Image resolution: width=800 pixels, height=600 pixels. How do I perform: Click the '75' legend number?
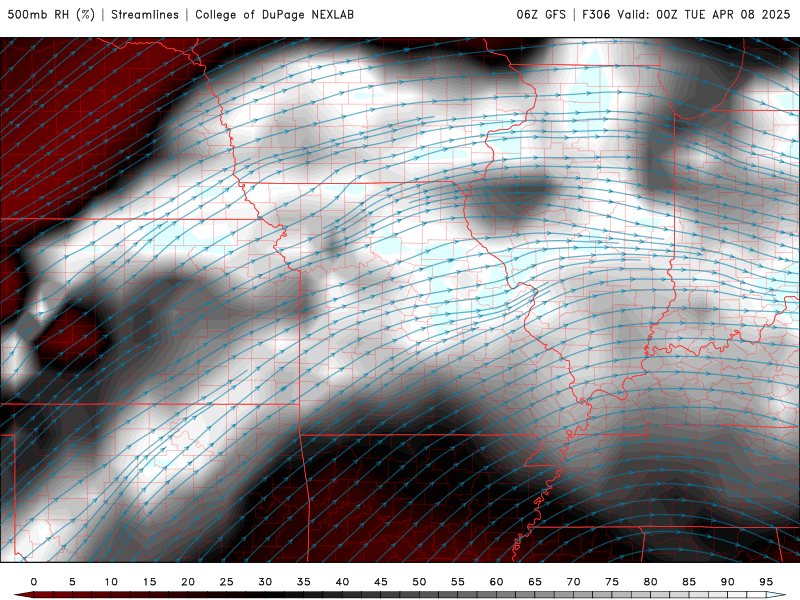point(612,582)
